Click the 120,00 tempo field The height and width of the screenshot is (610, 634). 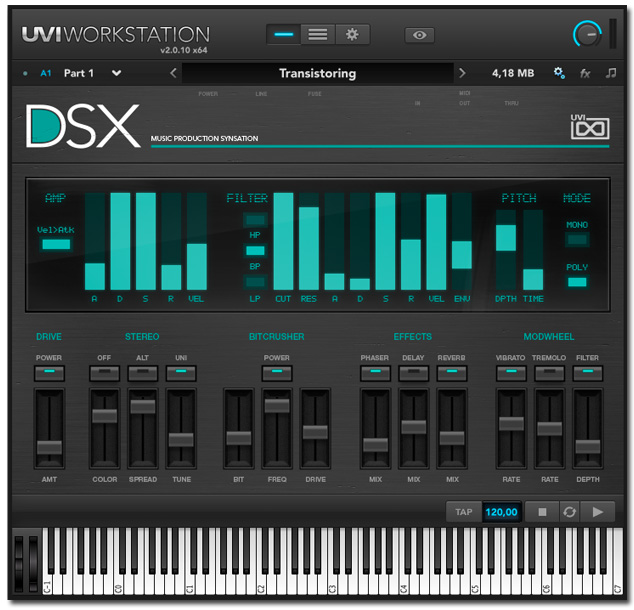click(x=501, y=512)
